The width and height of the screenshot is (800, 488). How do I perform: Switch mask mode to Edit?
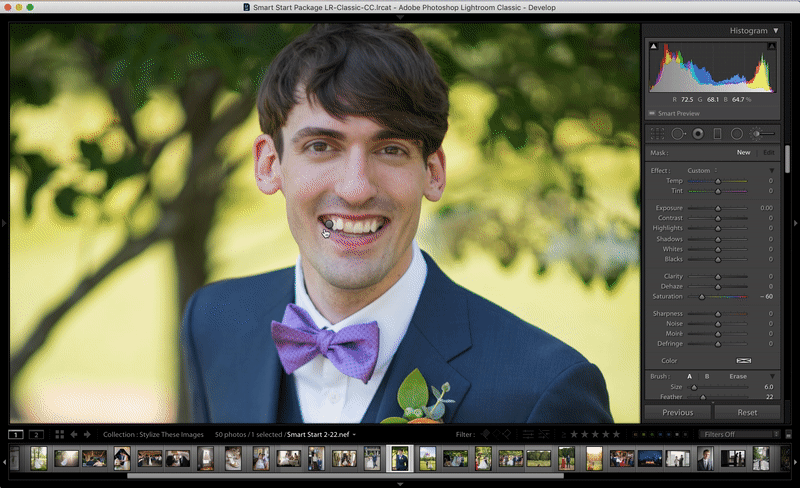point(769,153)
